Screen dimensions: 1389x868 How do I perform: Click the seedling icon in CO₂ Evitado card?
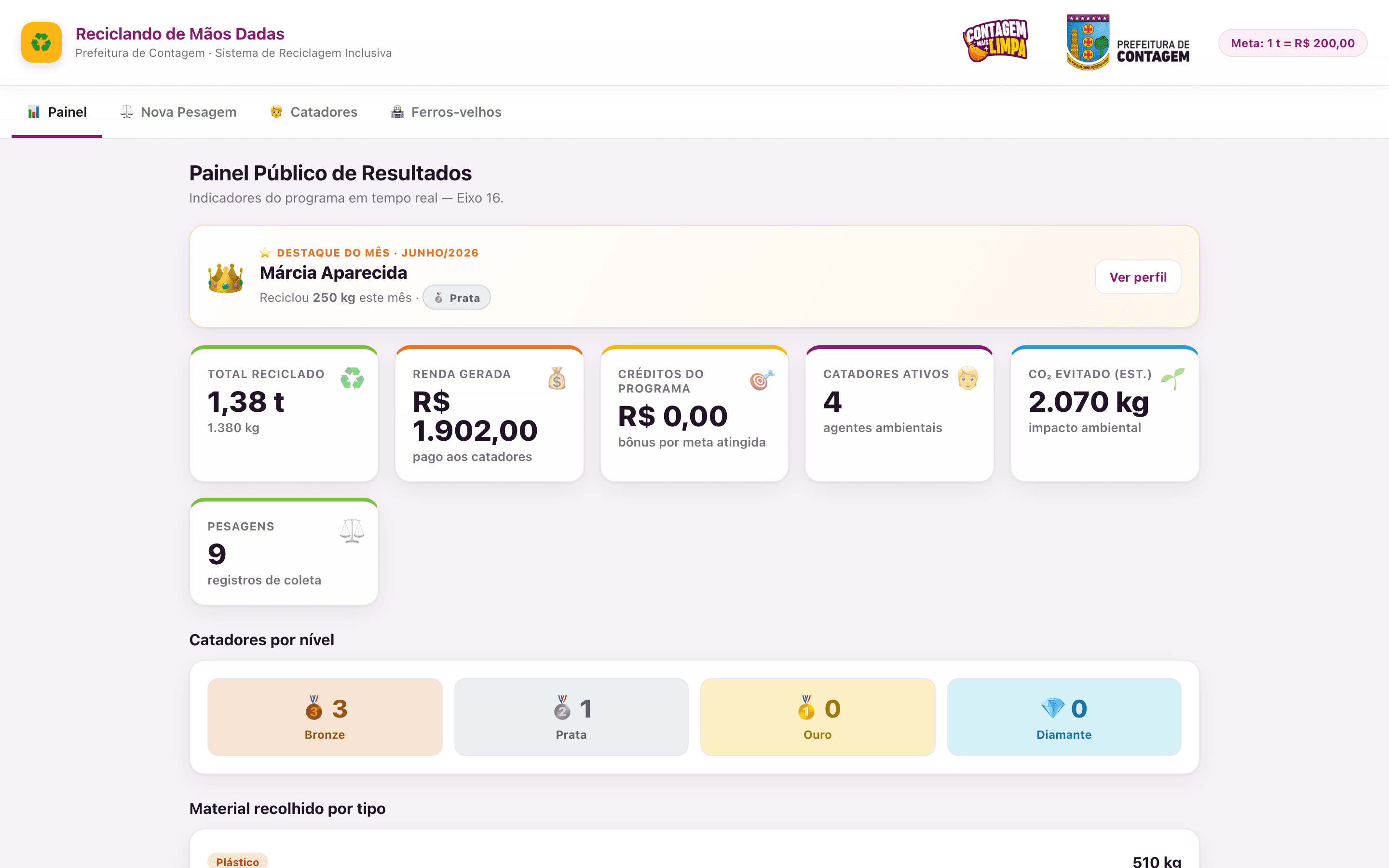click(x=1172, y=379)
